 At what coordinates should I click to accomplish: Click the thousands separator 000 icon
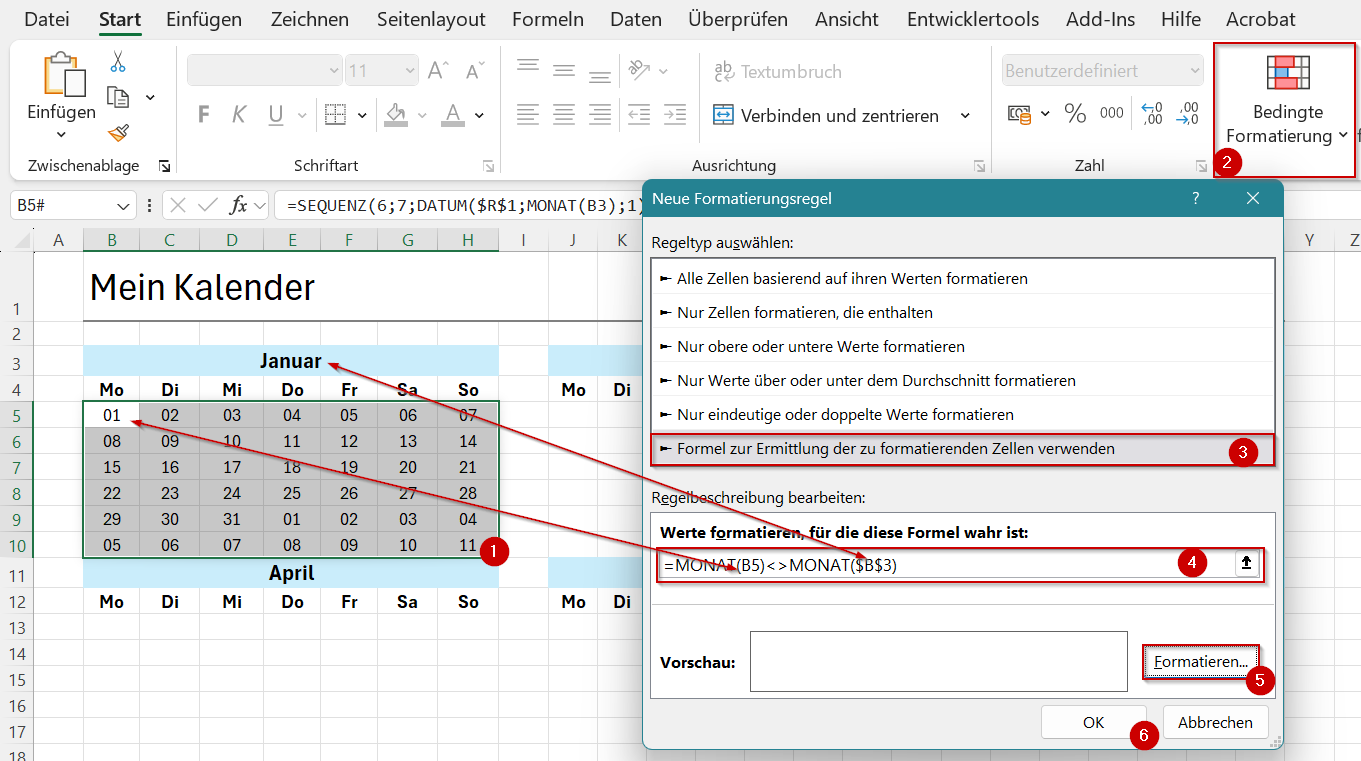coord(1111,114)
